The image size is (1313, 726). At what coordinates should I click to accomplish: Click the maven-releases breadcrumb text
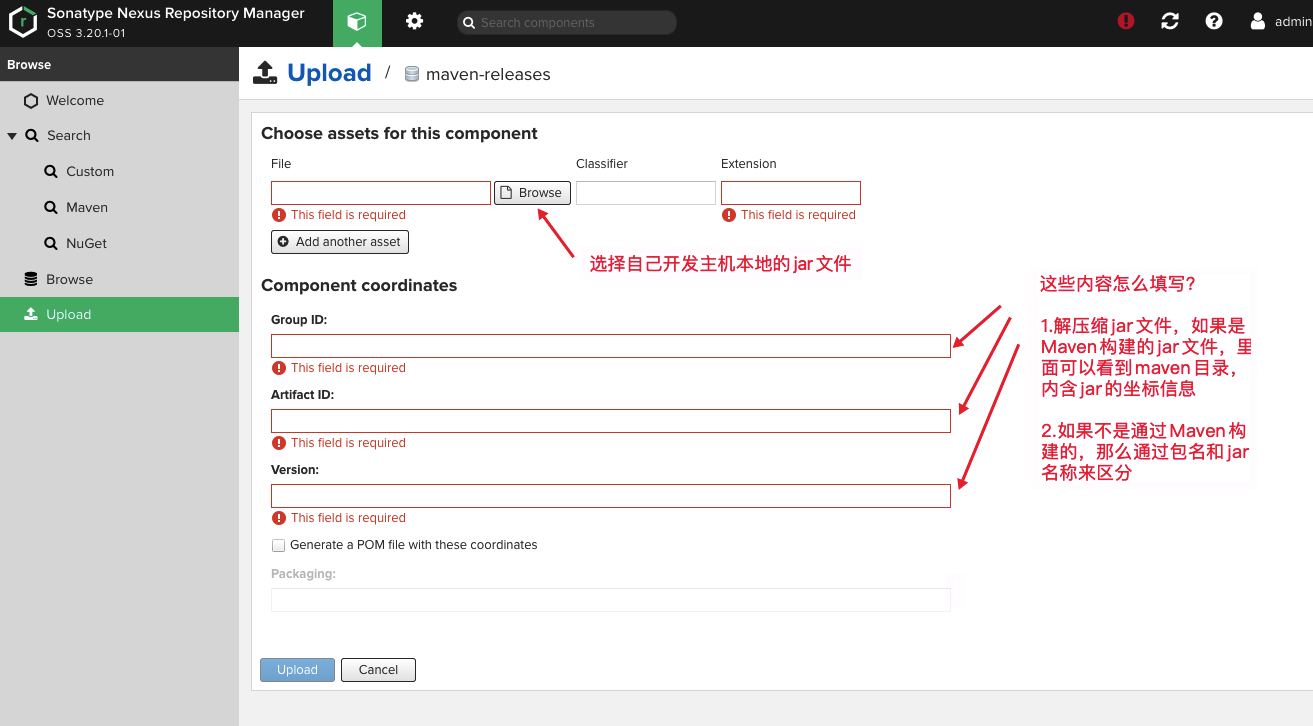pos(488,74)
